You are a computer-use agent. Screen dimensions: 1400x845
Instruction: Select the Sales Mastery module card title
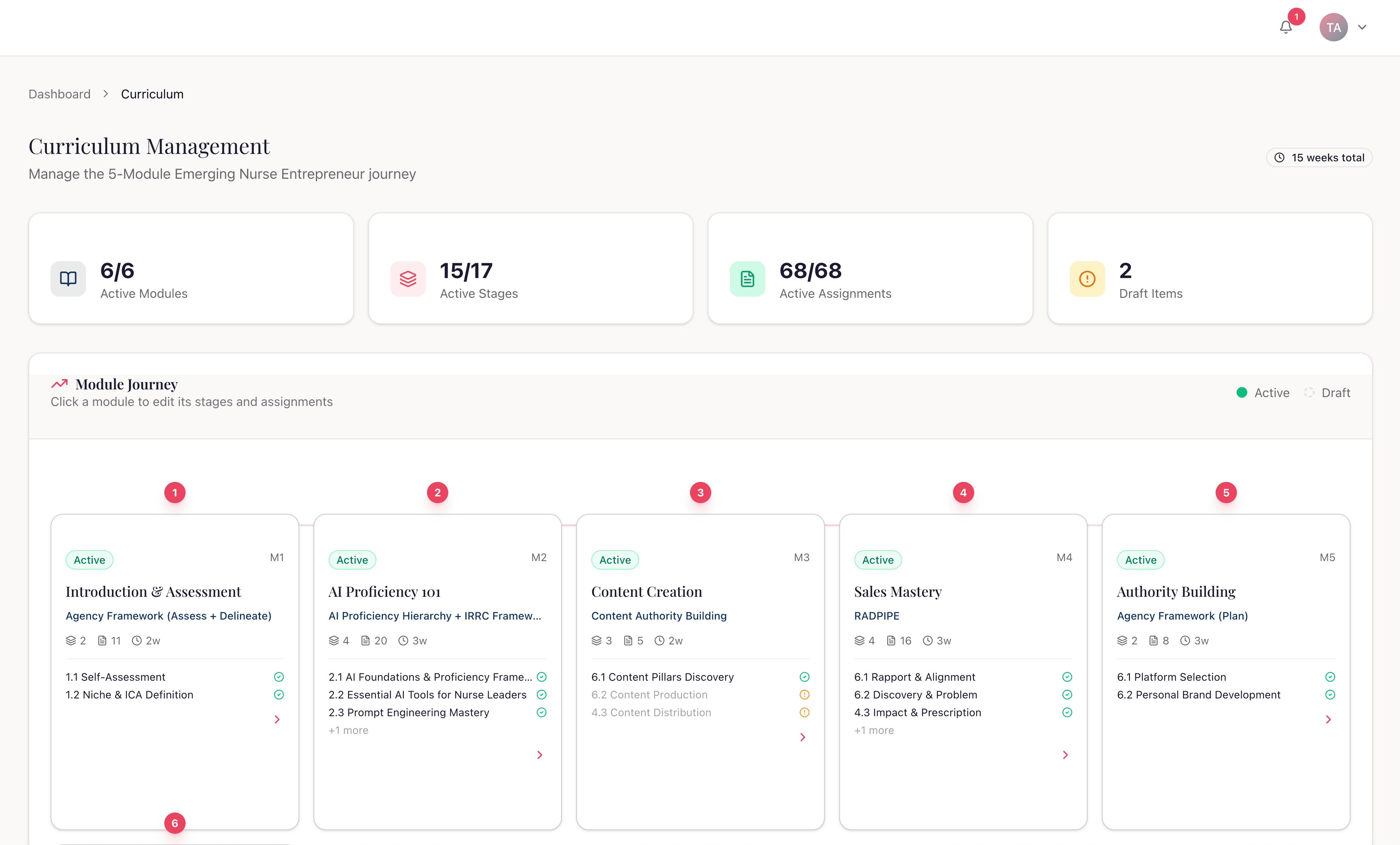tap(898, 592)
